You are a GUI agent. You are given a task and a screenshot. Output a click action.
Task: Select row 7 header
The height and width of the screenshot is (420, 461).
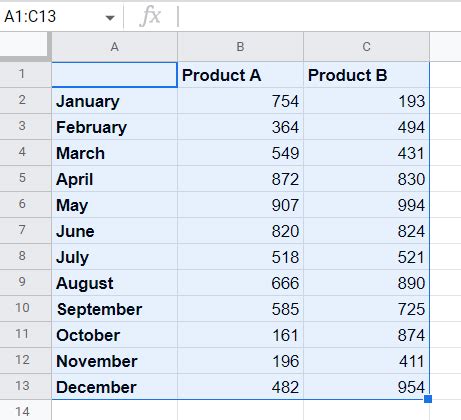[x=25, y=231]
